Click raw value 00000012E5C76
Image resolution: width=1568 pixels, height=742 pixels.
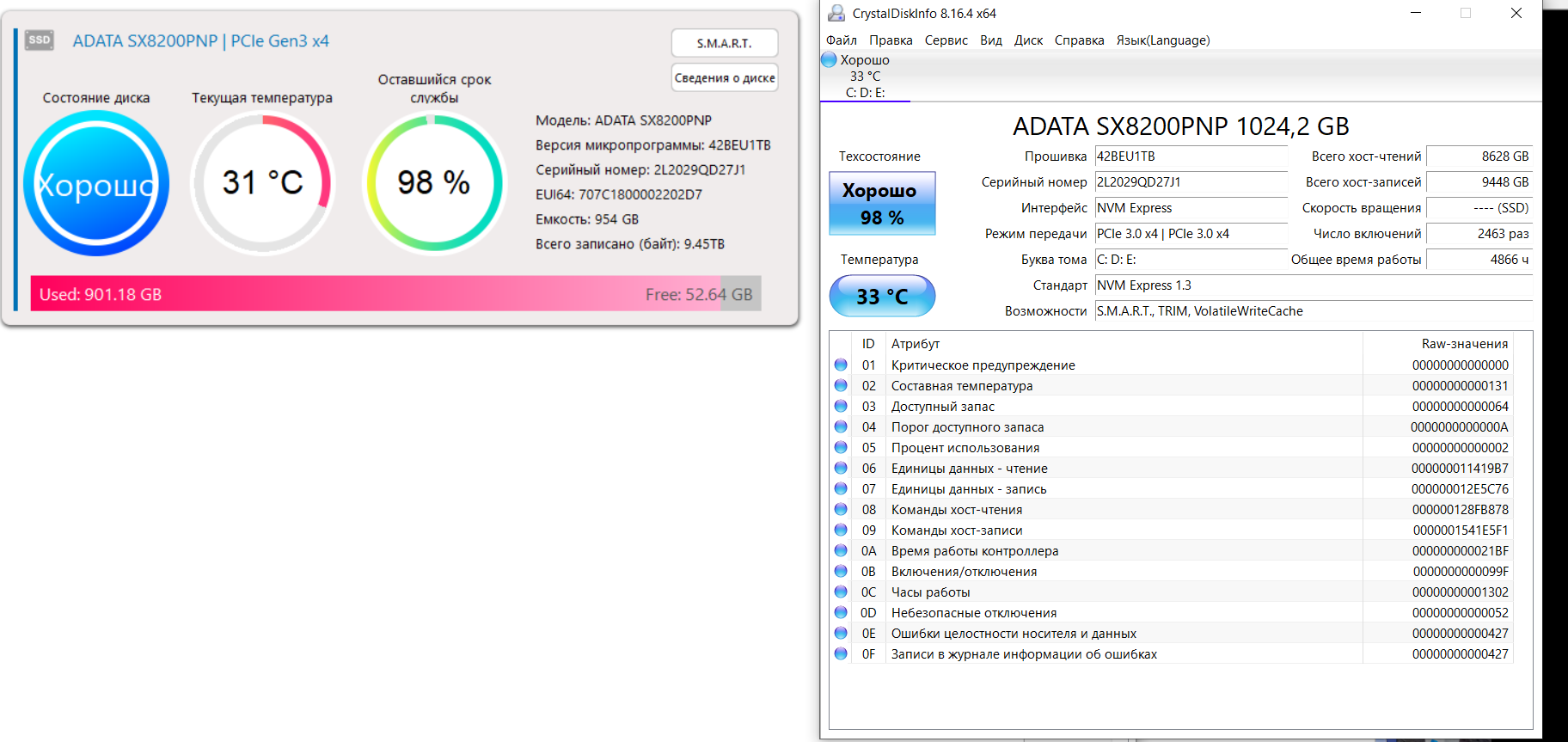1460,488
